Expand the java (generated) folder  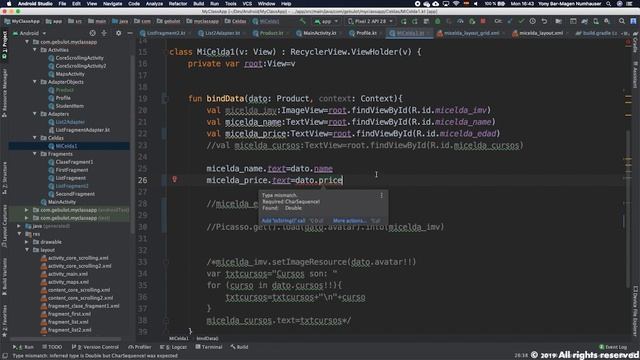click(19, 226)
